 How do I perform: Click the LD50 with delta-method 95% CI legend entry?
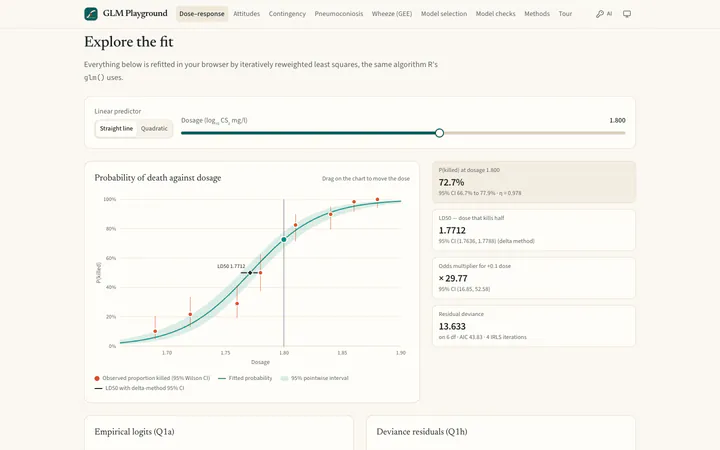(x=140, y=388)
